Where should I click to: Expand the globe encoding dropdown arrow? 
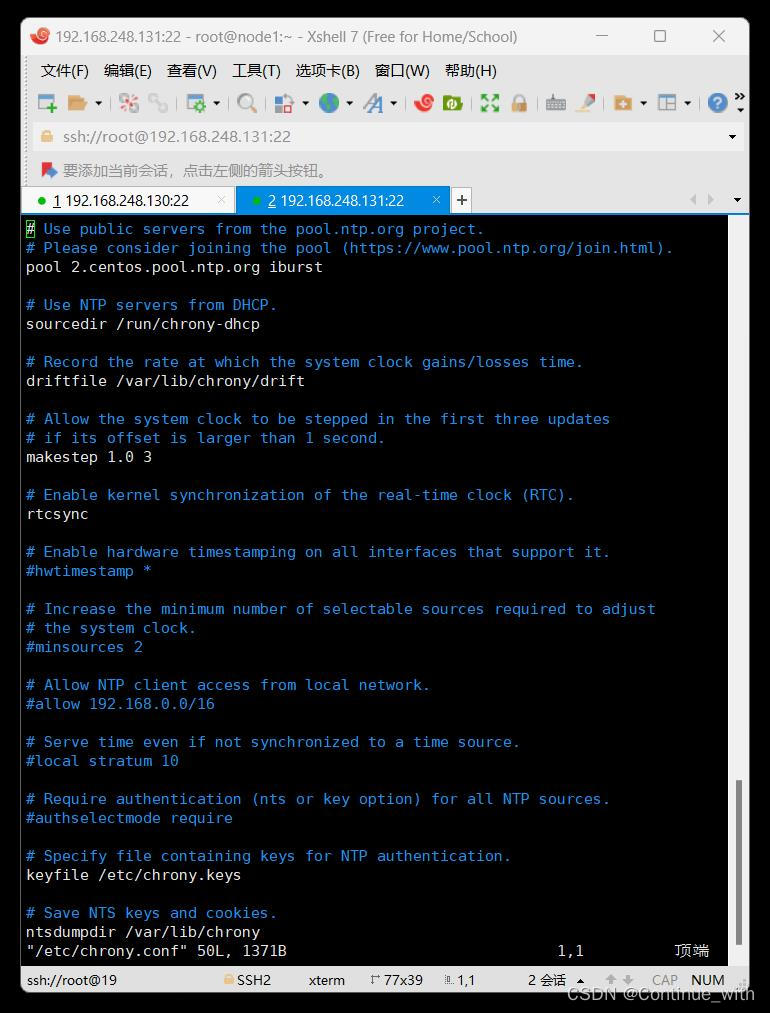click(349, 103)
